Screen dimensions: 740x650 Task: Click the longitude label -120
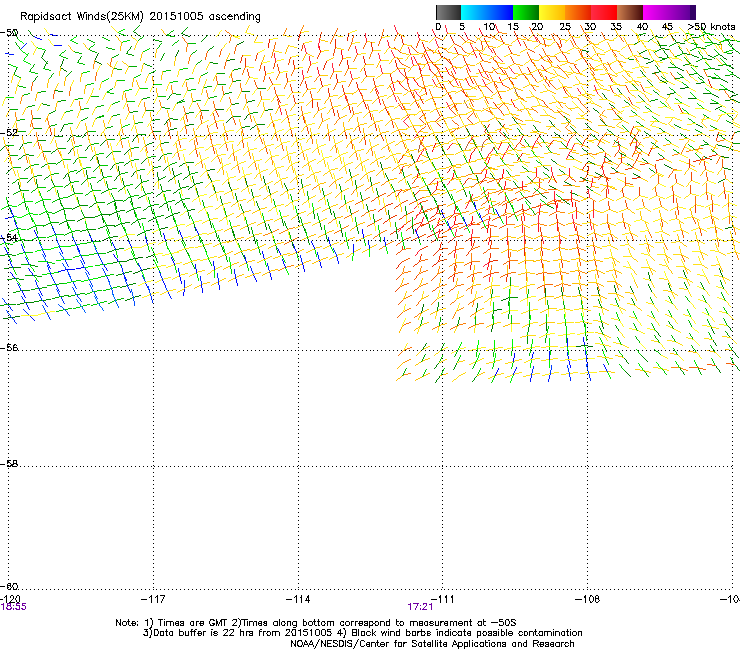[x=10, y=599]
